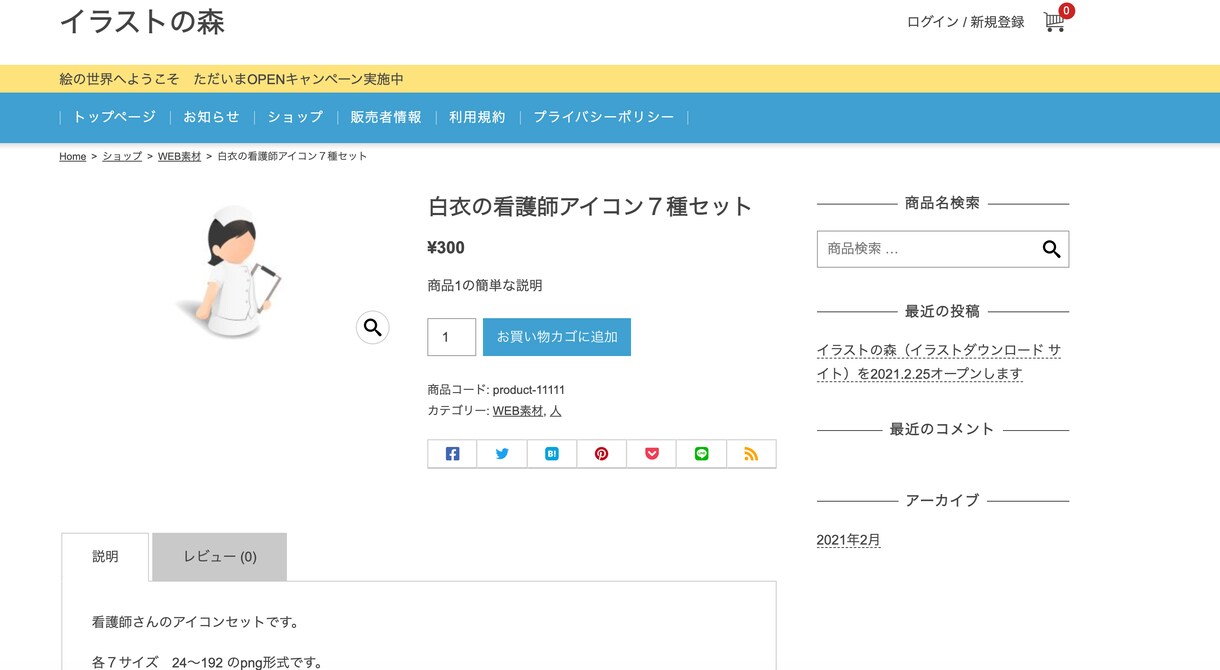1220x670 pixels.
Task: Go to ショップ in navigation bar
Action: click(295, 117)
